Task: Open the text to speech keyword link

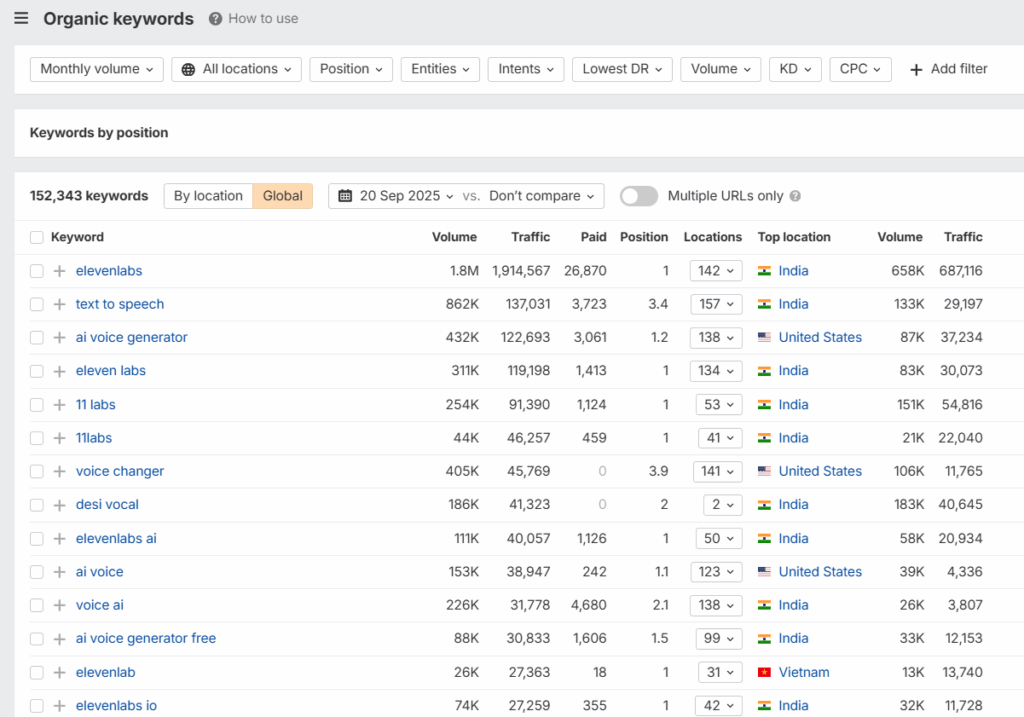Action: [120, 304]
